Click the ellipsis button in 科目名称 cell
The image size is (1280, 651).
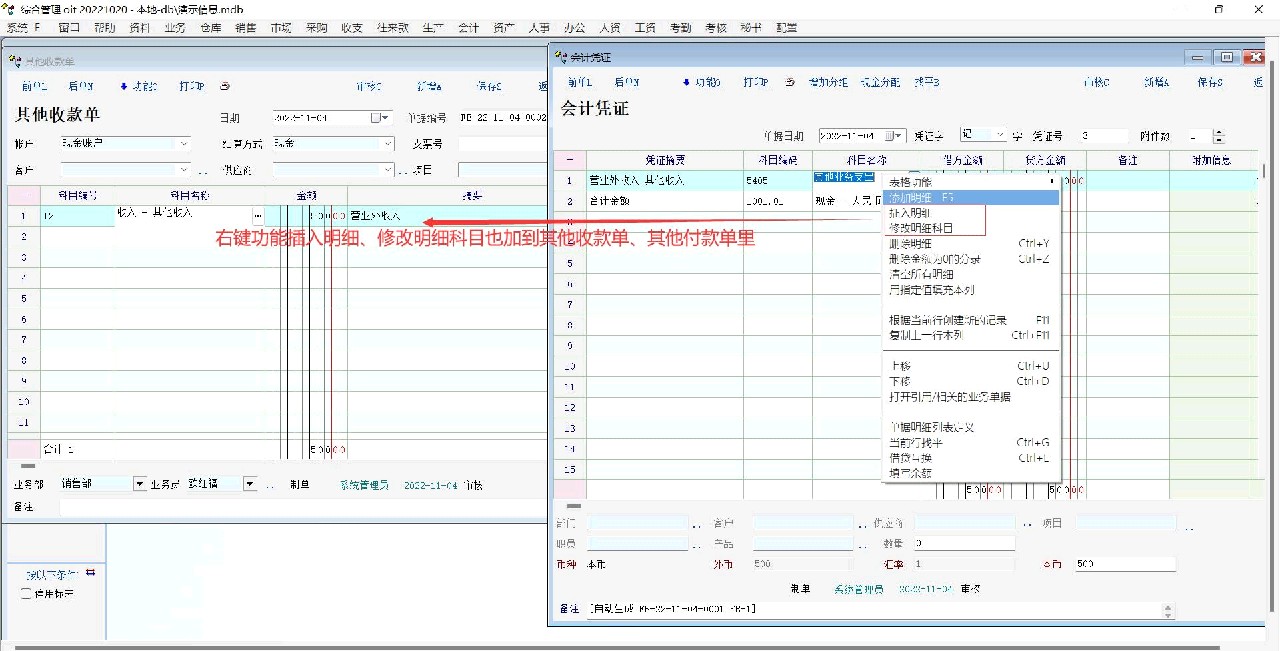(x=259, y=215)
